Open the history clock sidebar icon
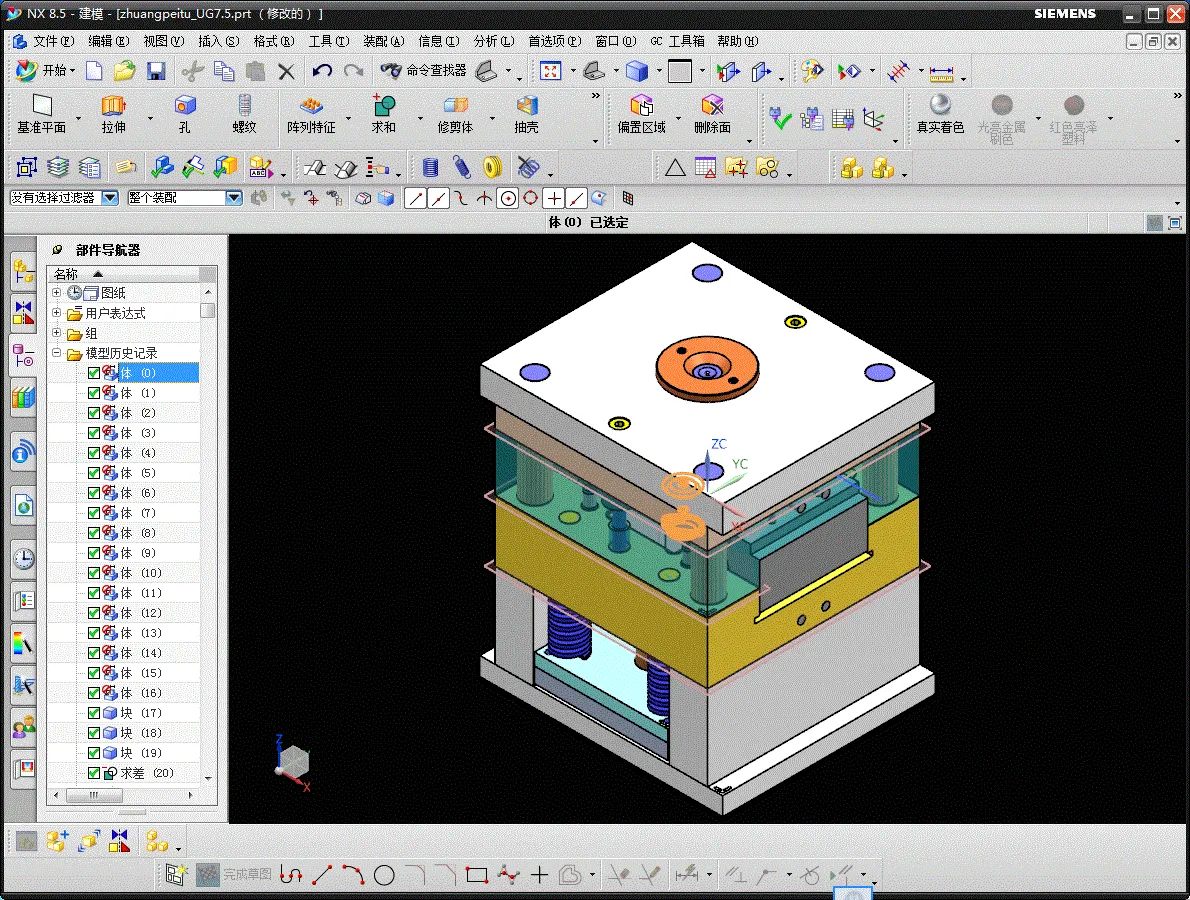 24,559
